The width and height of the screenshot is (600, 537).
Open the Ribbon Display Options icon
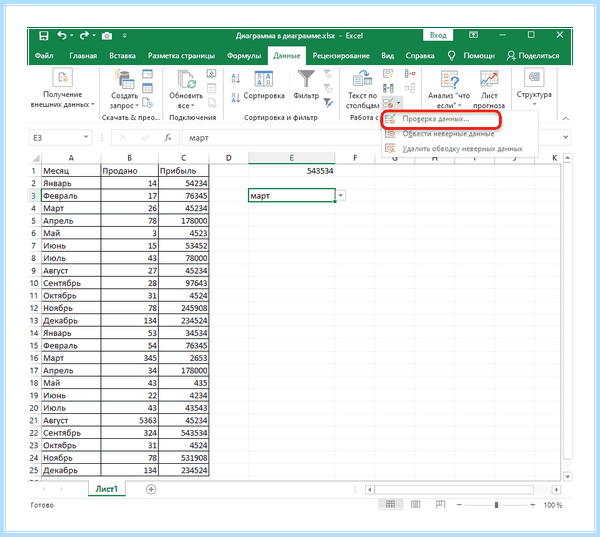[473, 35]
